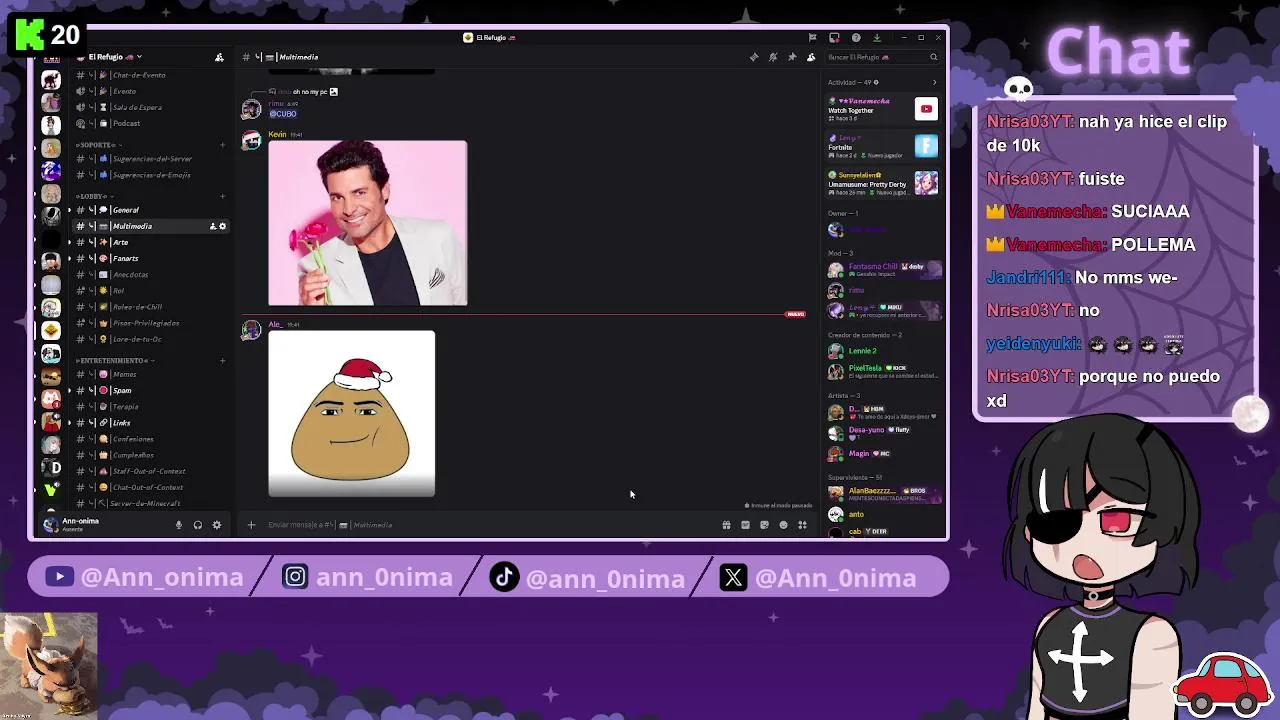Click the @CUBO mention
The image size is (1280, 720).
283,114
